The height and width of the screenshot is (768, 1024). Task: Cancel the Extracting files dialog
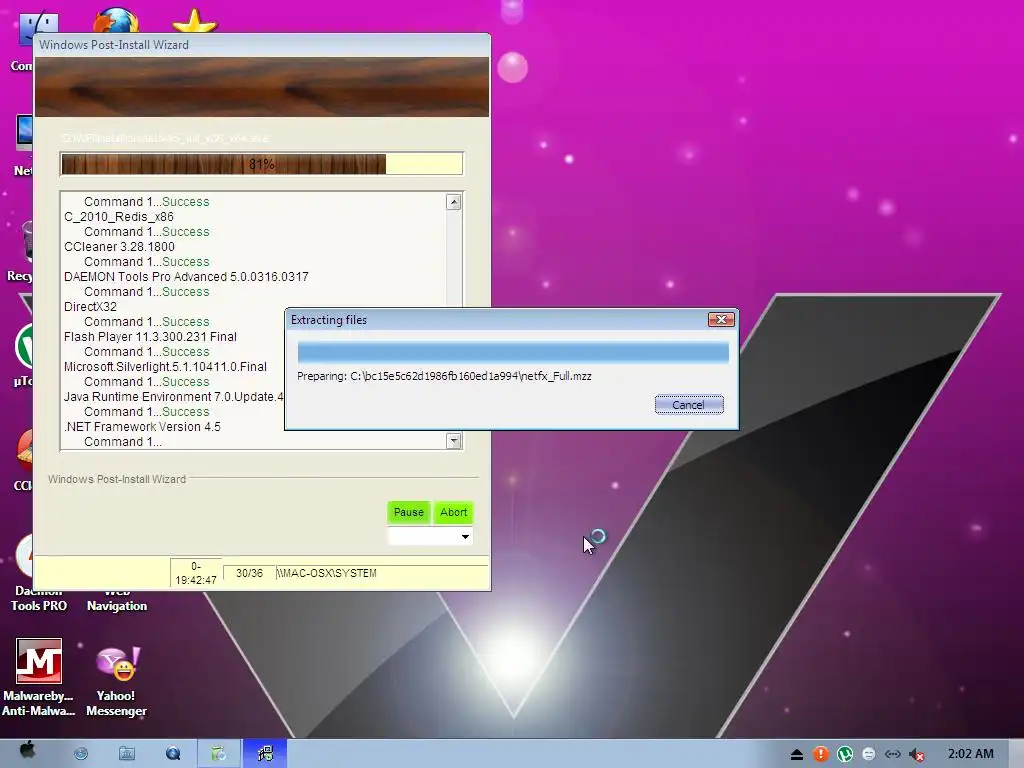click(x=689, y=404)
